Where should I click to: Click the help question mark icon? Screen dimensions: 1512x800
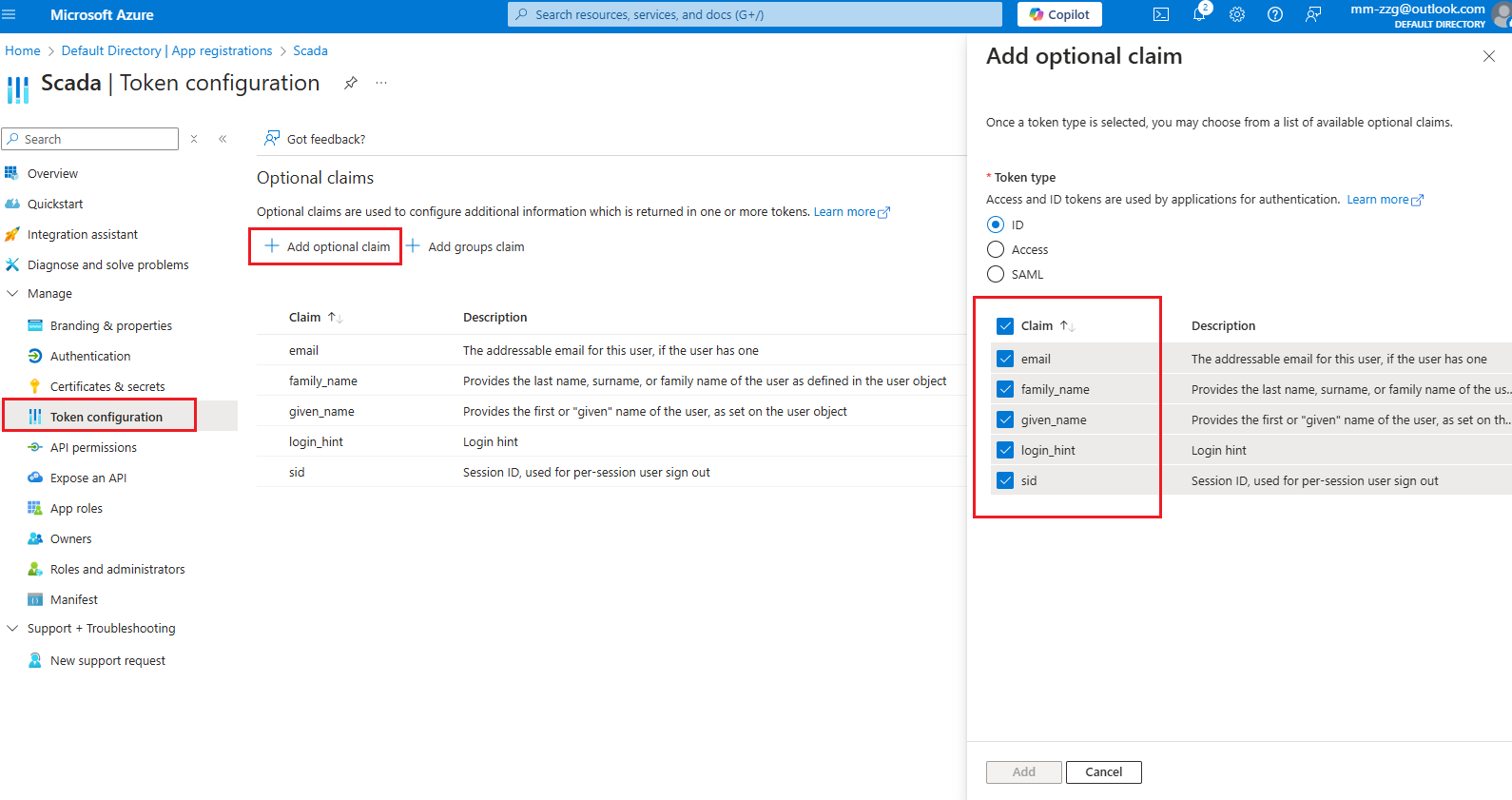[x=1275, y=14]
